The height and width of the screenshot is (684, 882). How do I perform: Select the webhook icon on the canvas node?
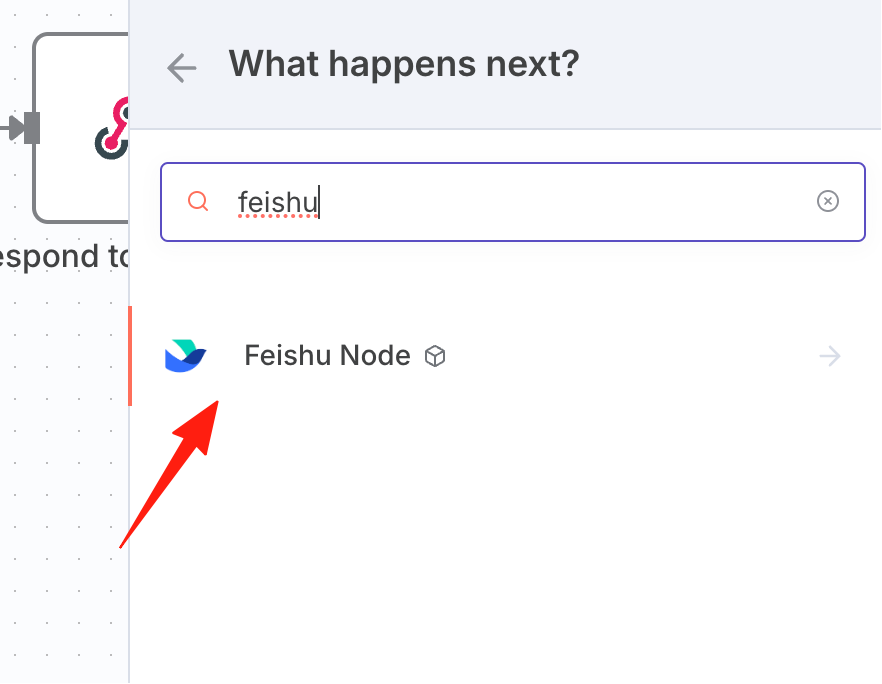click(111, 128)
